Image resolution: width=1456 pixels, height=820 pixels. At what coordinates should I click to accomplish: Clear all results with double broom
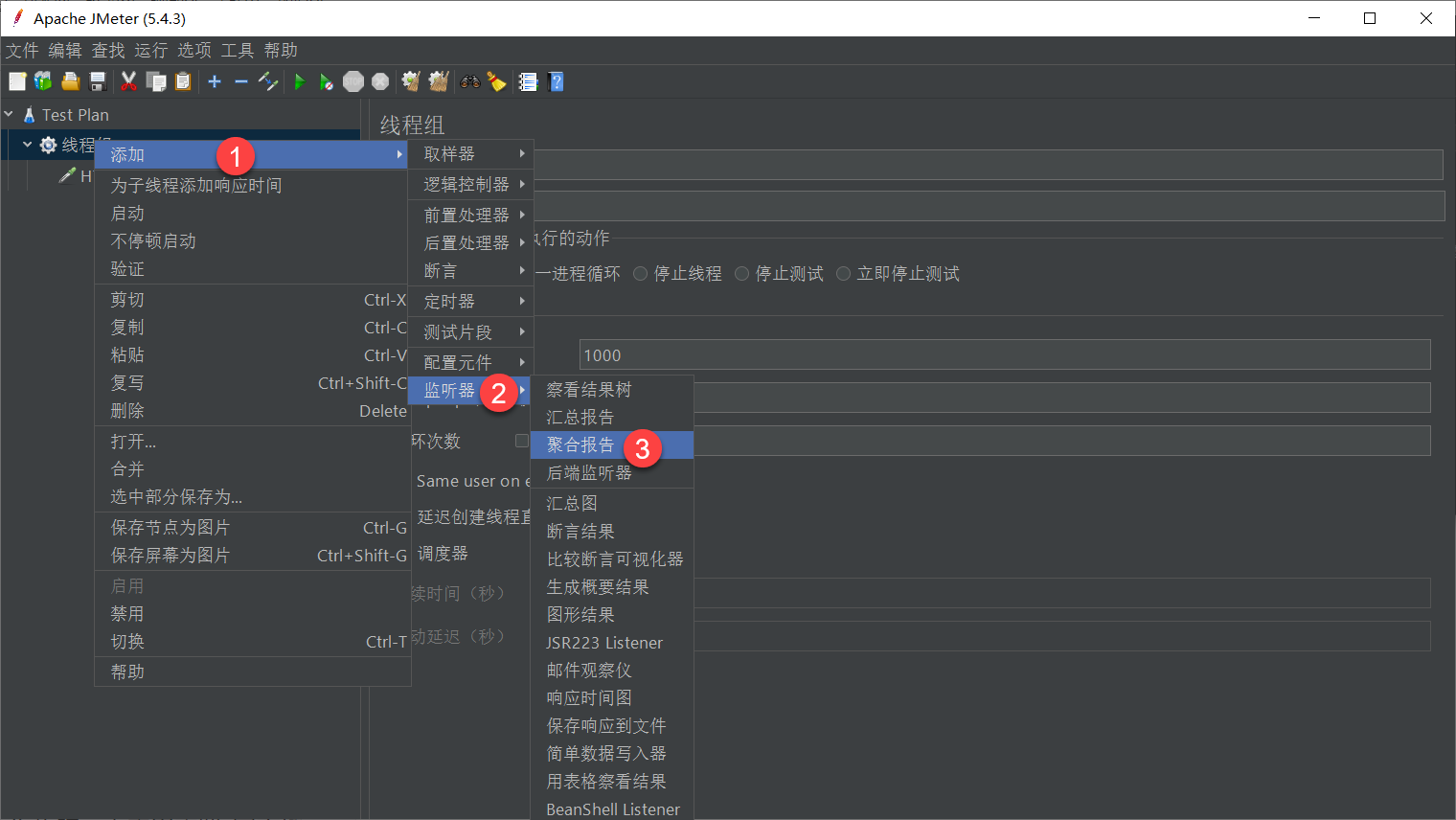point(439,81)
